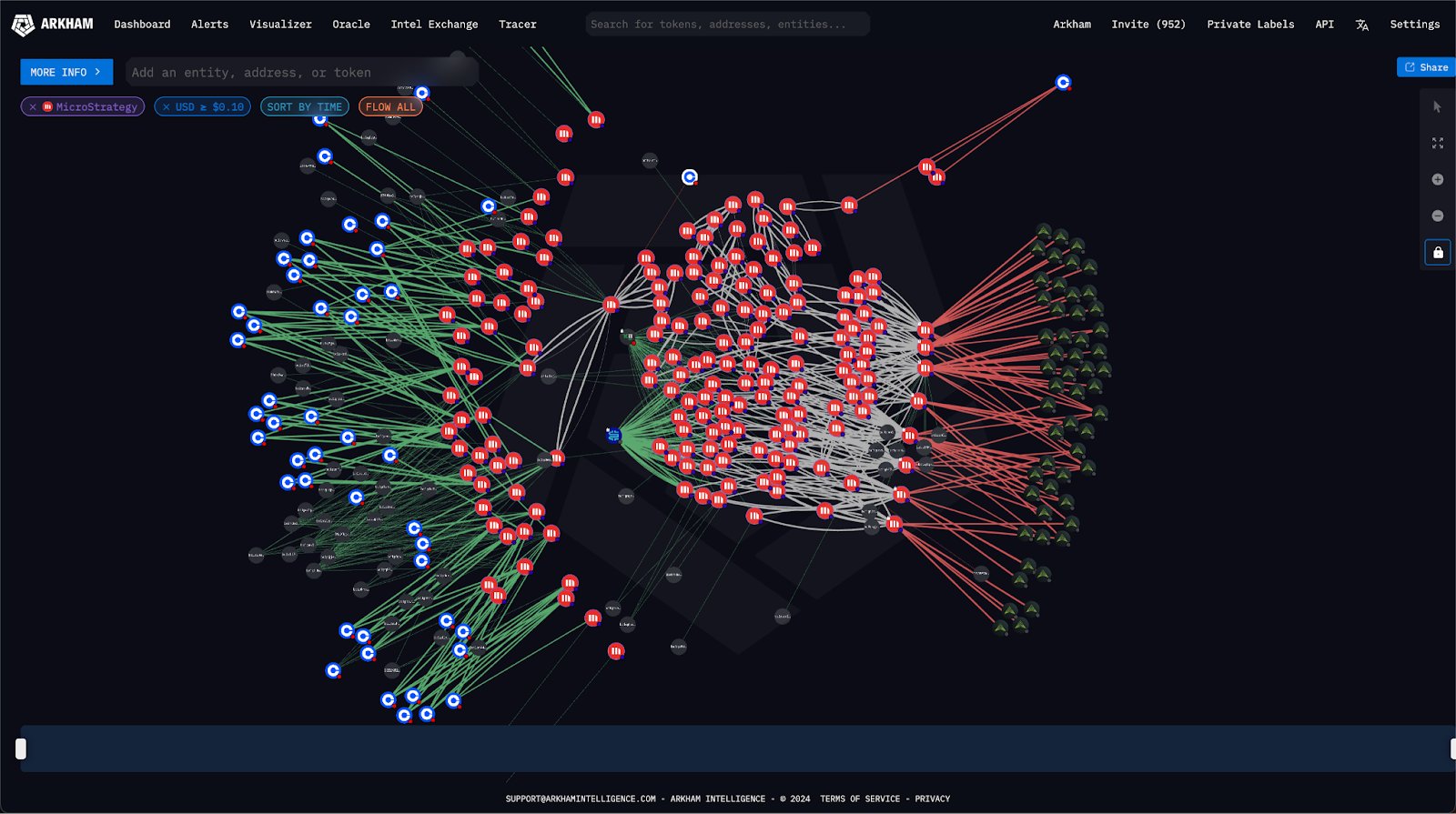The image size is (1456, 814).
Task: Zoom out with the minus icon
Action: click(x=1438, y=216)
